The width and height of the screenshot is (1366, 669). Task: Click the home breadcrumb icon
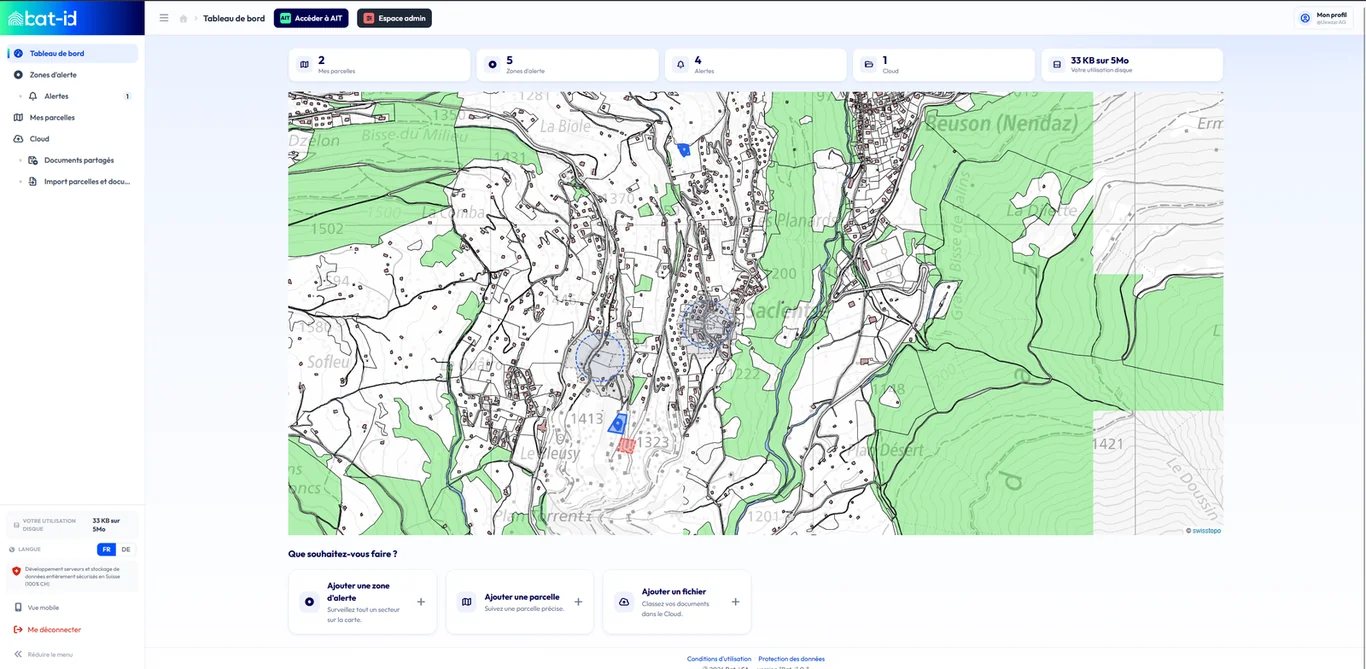[x=183, y=18]
